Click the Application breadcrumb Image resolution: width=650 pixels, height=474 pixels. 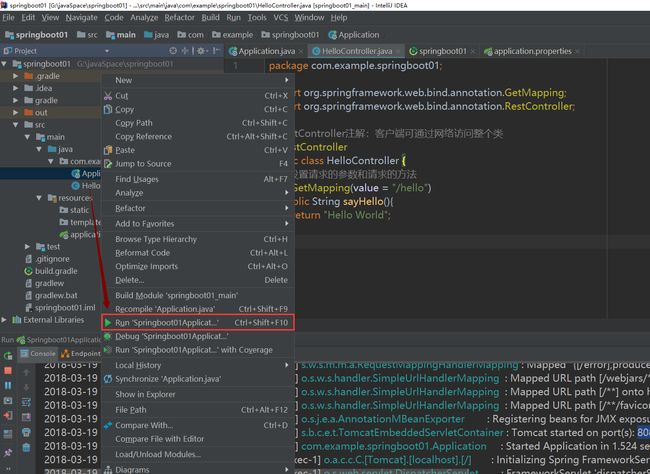[x=354, y=35]
